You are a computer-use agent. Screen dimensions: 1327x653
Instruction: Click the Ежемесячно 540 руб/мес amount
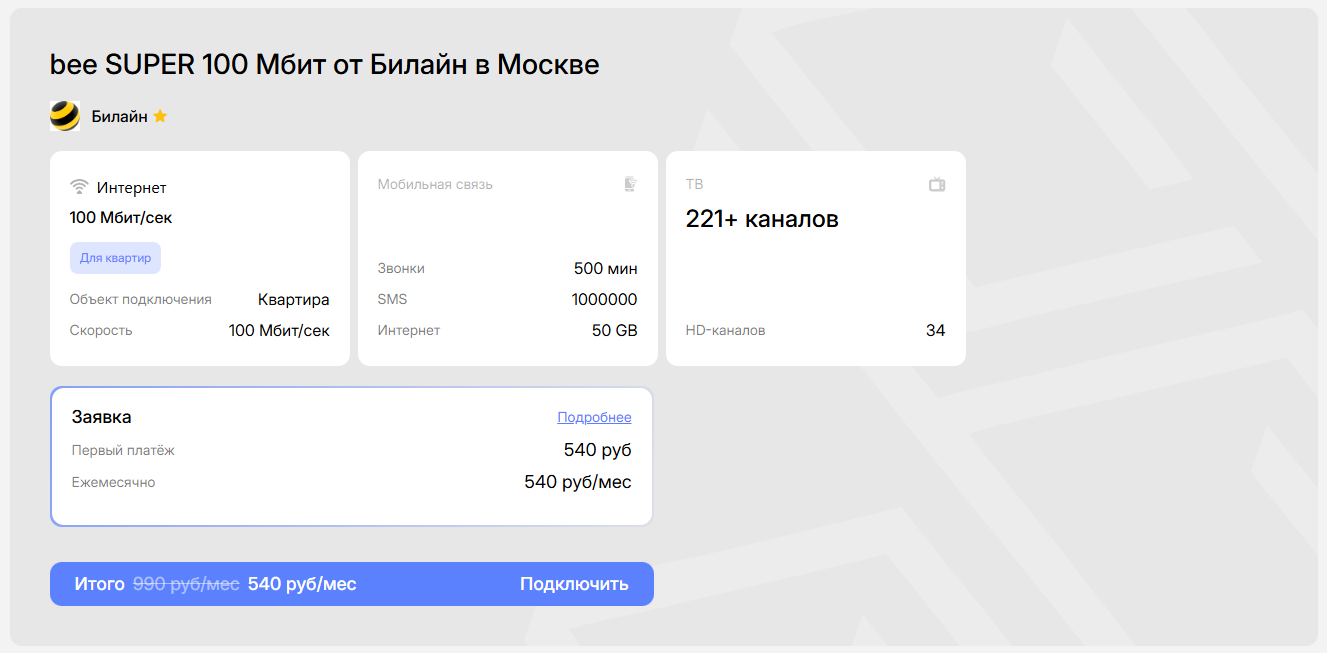[577, 482]
